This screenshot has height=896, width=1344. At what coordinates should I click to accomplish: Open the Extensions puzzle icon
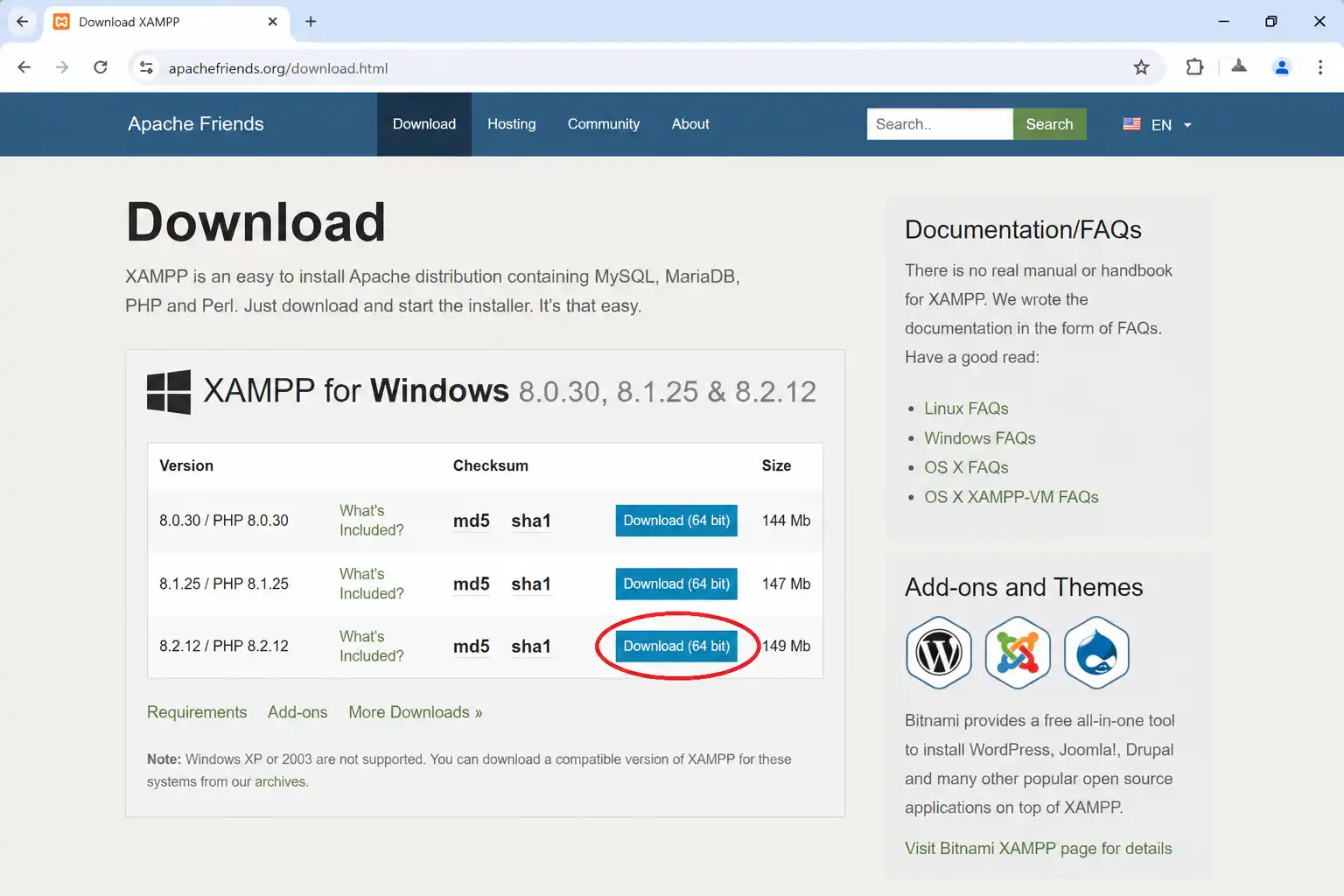click(1194, 66)
